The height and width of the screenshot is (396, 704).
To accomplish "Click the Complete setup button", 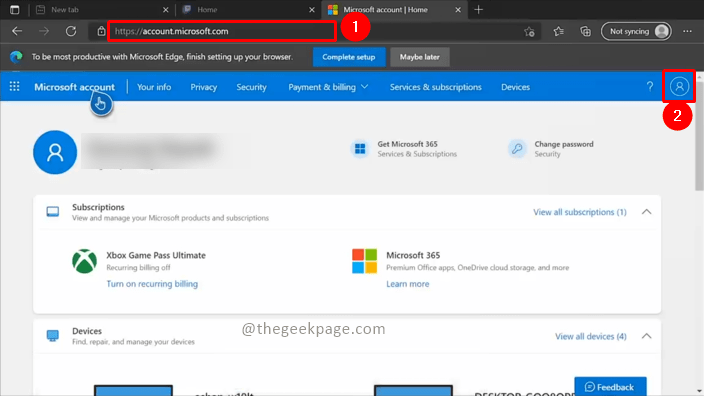I will tap(349, 57).
